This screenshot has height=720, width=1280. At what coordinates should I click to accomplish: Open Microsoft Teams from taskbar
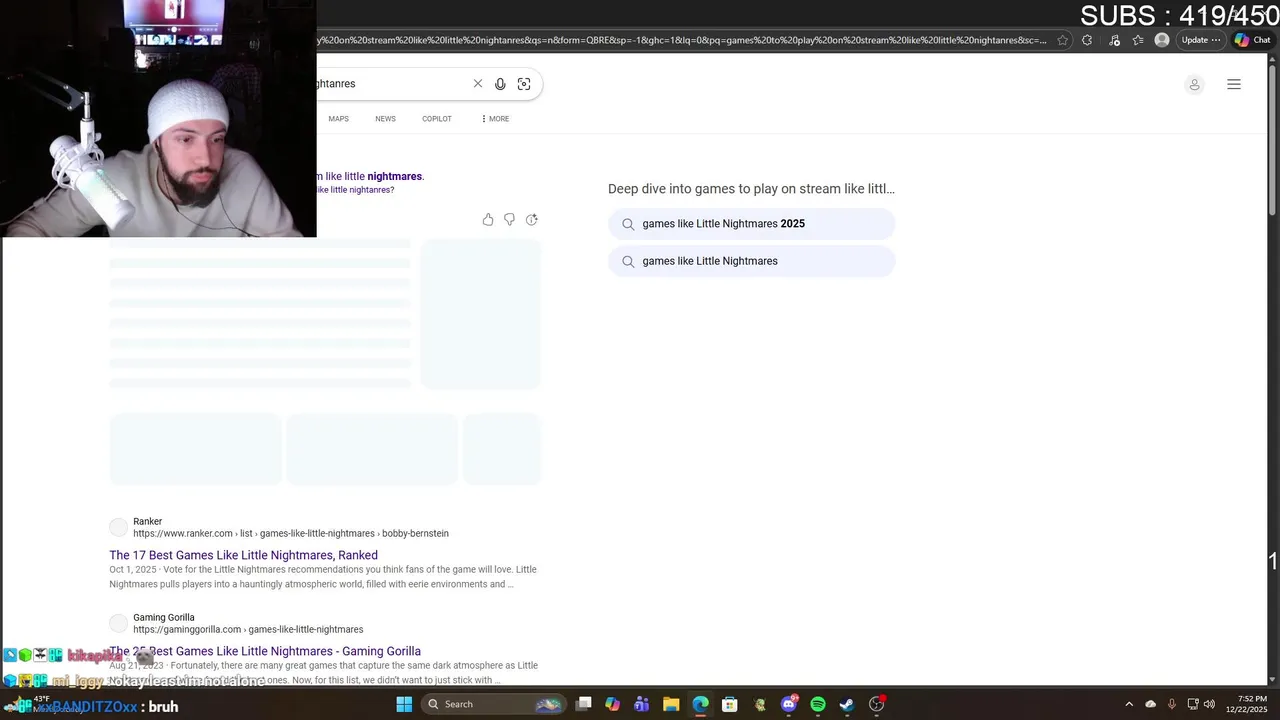(x=642, y=704)
